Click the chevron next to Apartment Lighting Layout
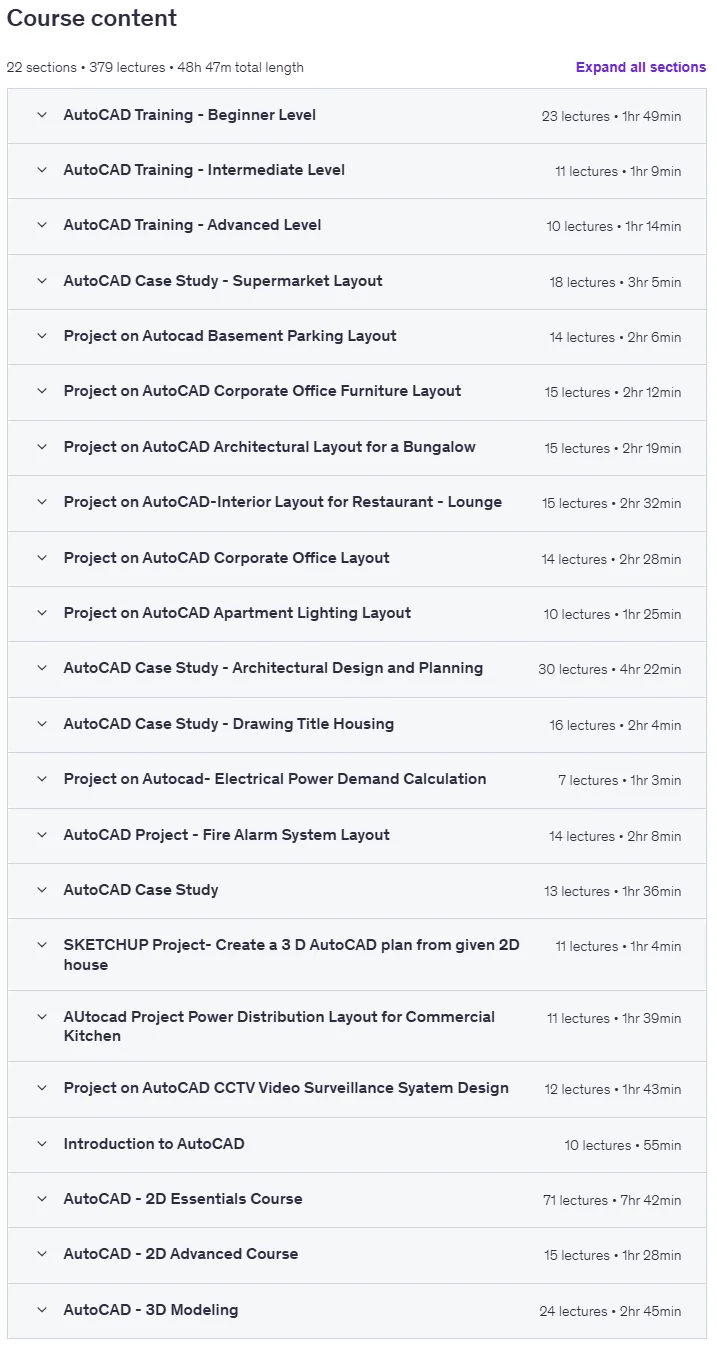 (x=42, y=613)
